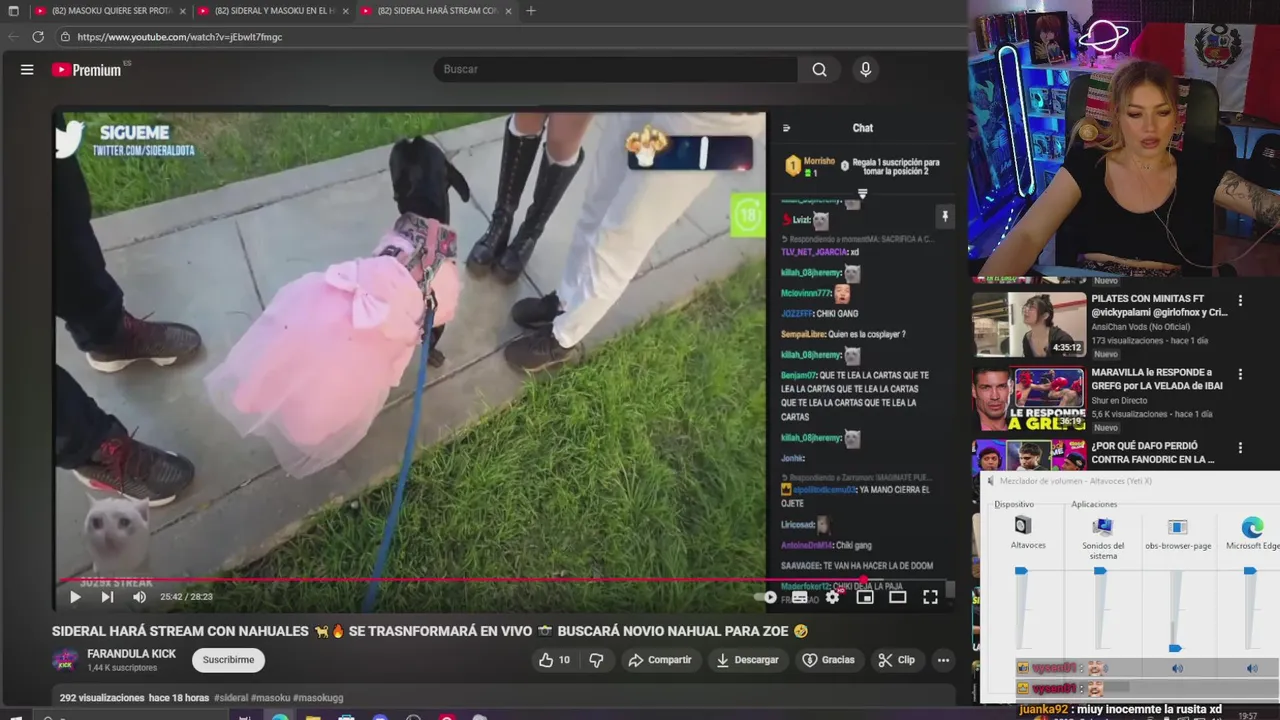Subscribe with the Suscribirme button

click(x=228, y=660)
